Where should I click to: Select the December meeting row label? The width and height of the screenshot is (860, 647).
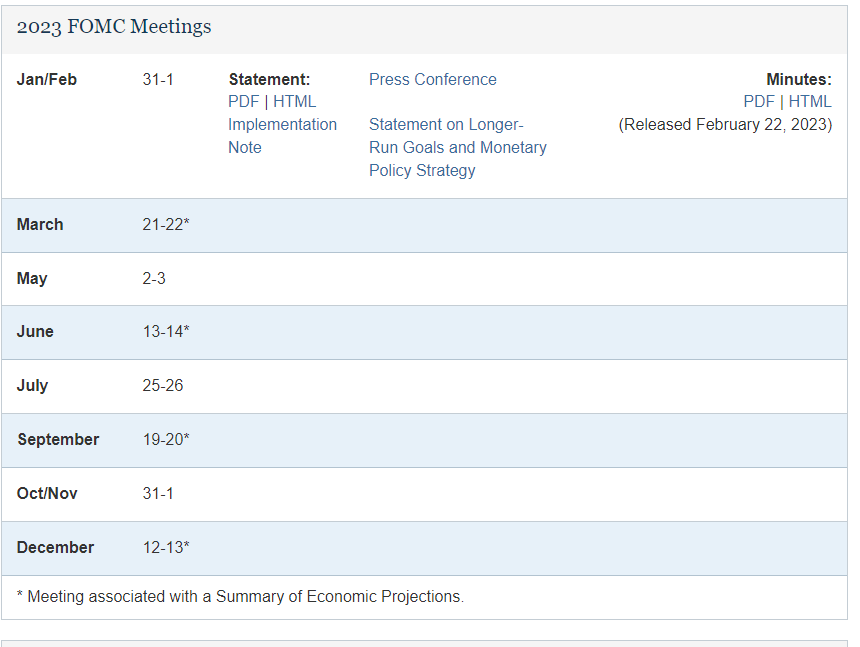[55, 548]
